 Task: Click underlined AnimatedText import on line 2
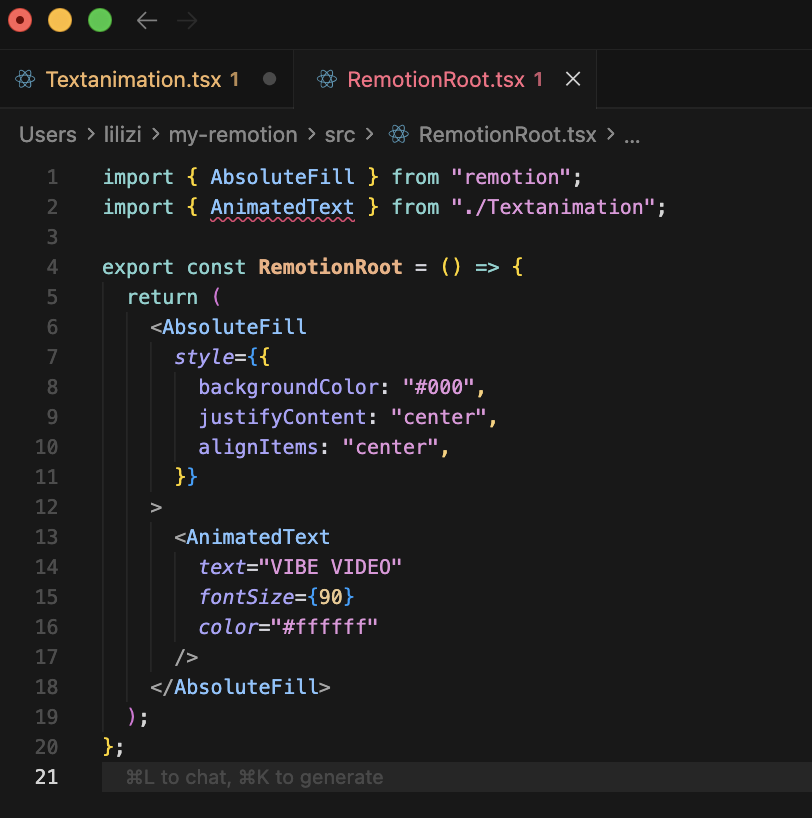(x=282, y=207)
